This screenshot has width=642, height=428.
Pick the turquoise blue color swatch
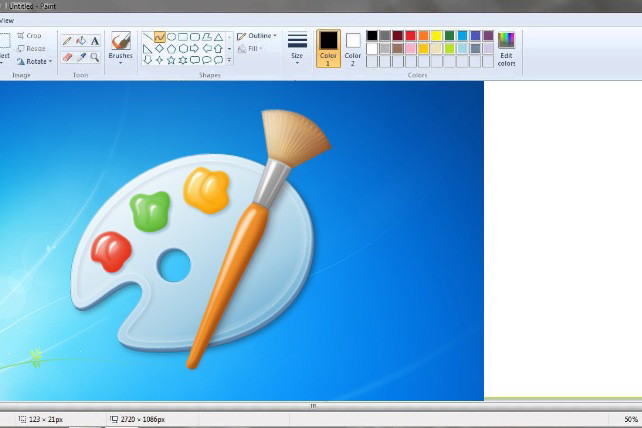pyautogui.click(x=462, y=36)
